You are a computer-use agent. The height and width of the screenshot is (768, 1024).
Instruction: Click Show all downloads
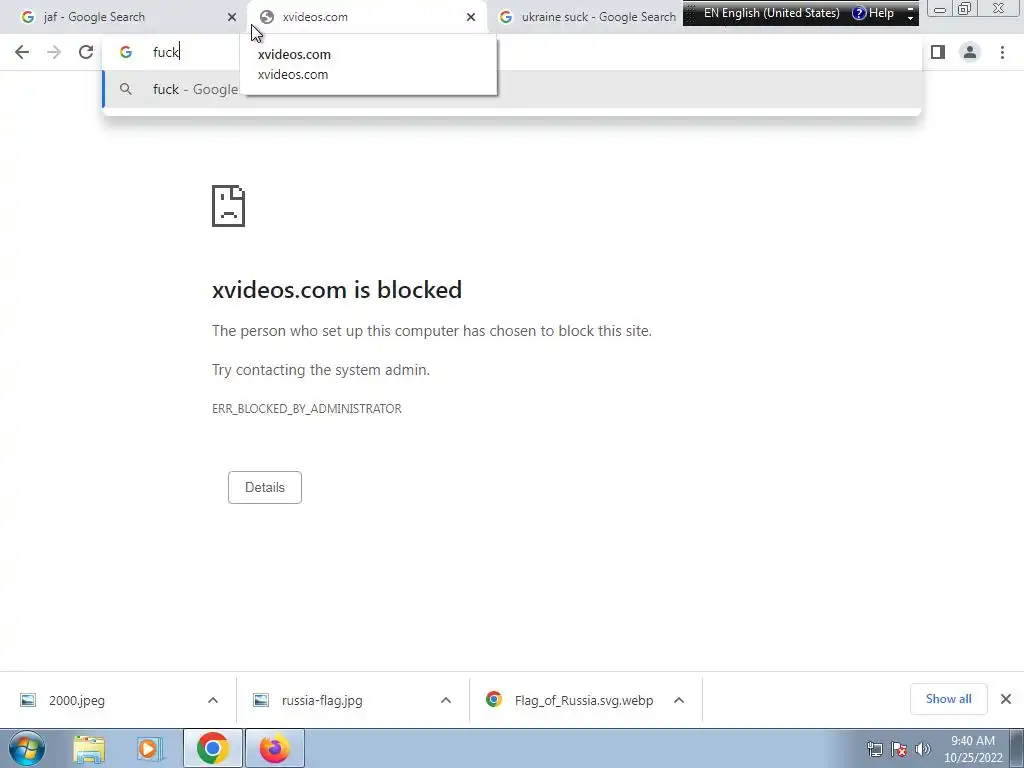pyautogui.click(x=948, y=699)
